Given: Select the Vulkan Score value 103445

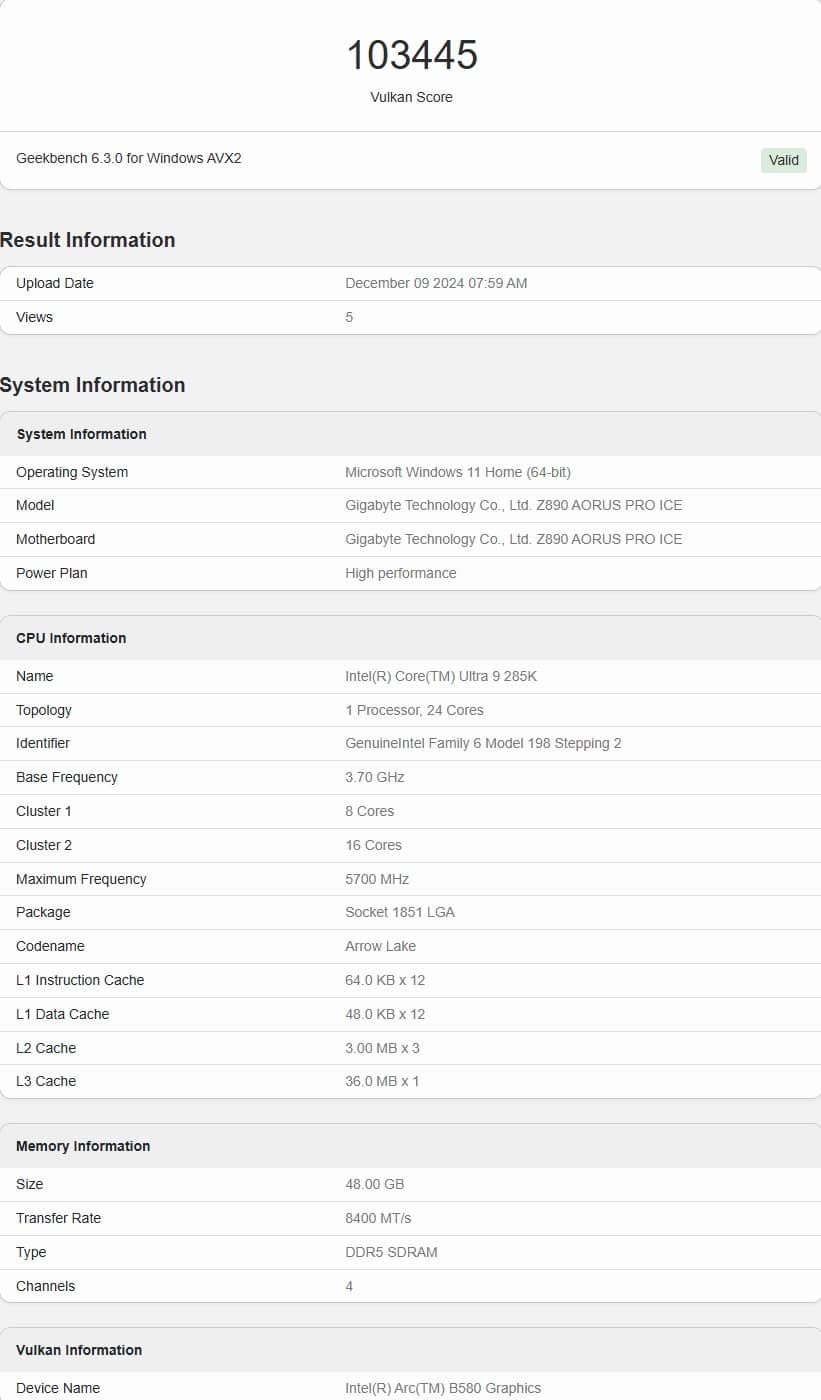Looking at the screenshot, I should tap(412, 55).
